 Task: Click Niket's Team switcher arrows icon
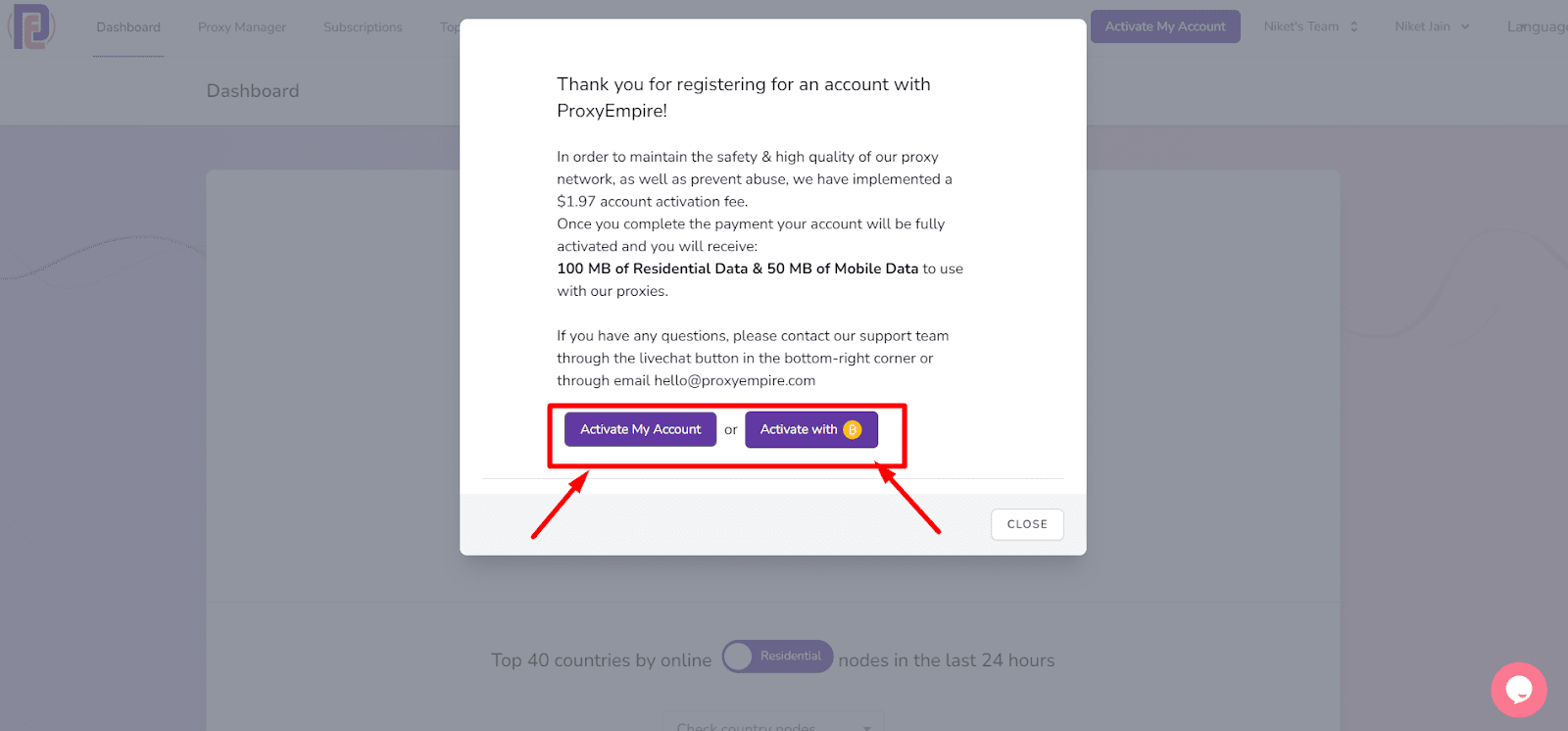(x=1354, y=26)
